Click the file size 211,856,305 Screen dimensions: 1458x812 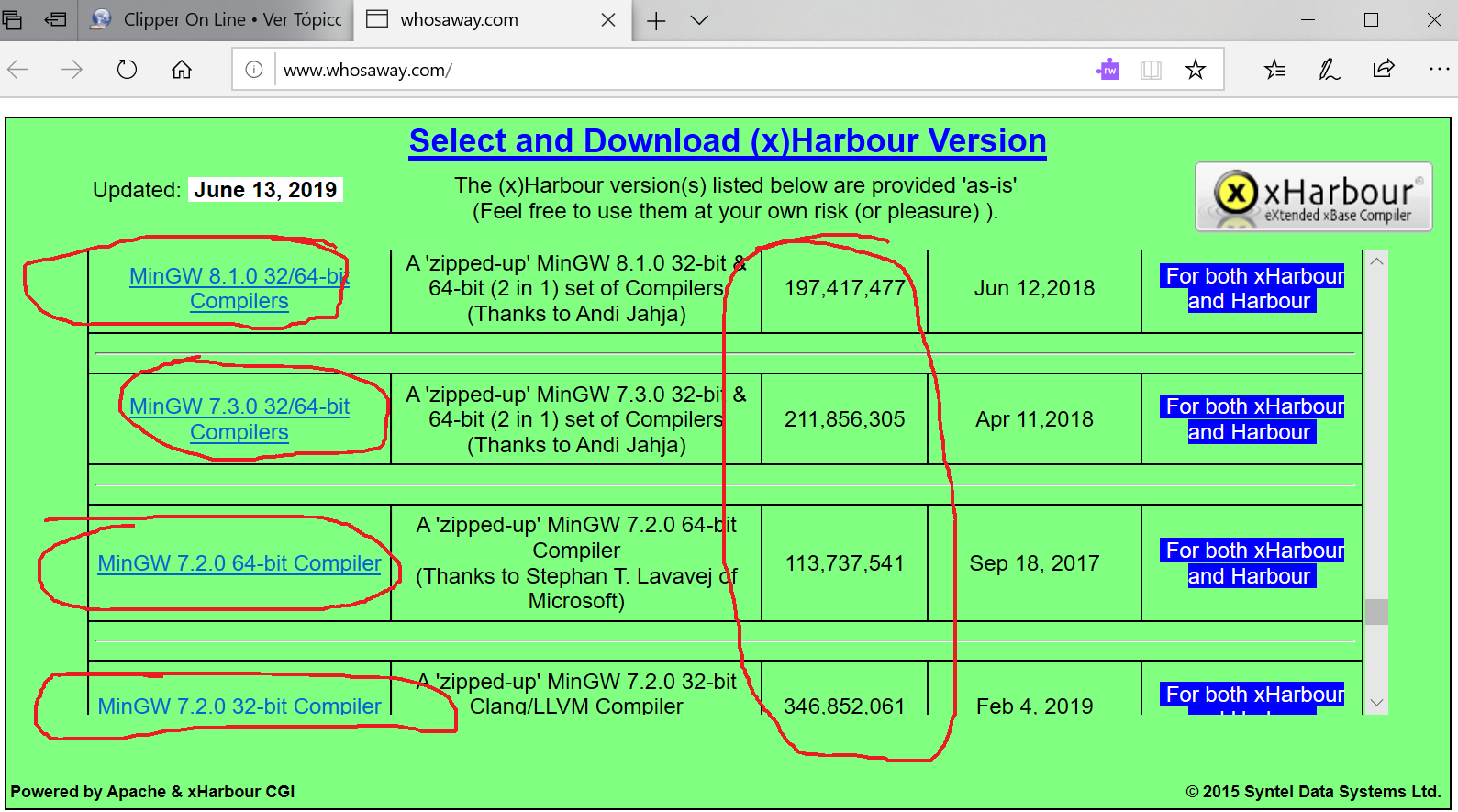pos(844,419)
